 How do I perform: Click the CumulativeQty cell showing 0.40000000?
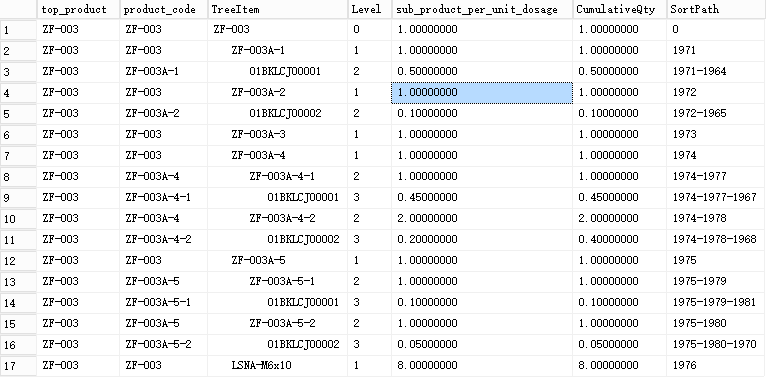click(620, 240)
